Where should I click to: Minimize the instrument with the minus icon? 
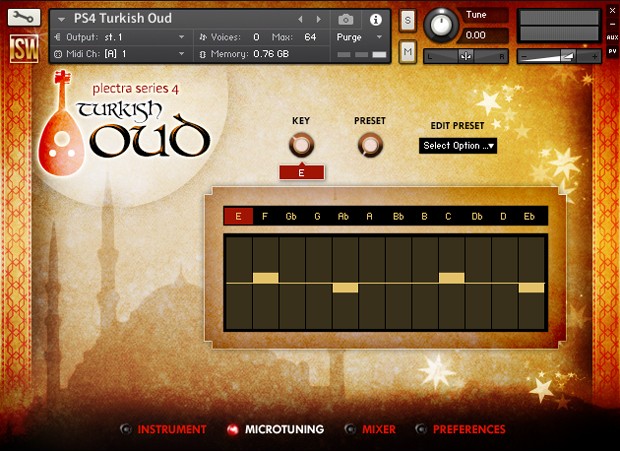tap(612, 24)
